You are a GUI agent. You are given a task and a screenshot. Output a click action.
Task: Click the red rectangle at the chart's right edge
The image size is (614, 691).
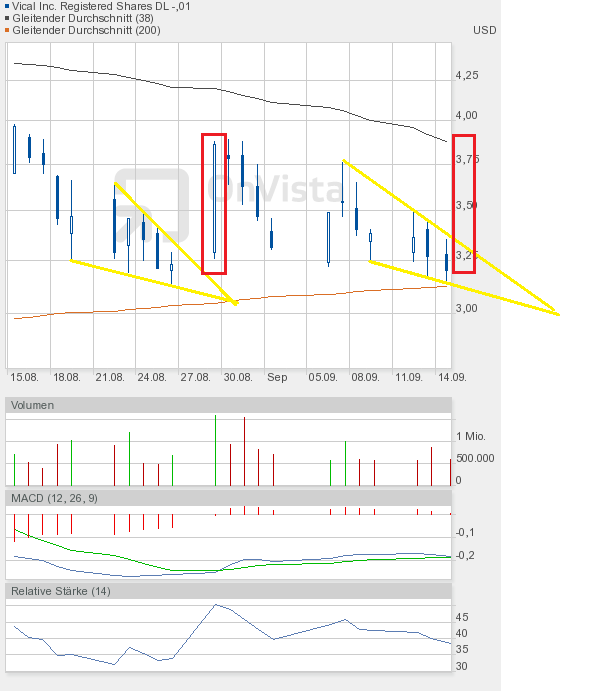(464, 203)
